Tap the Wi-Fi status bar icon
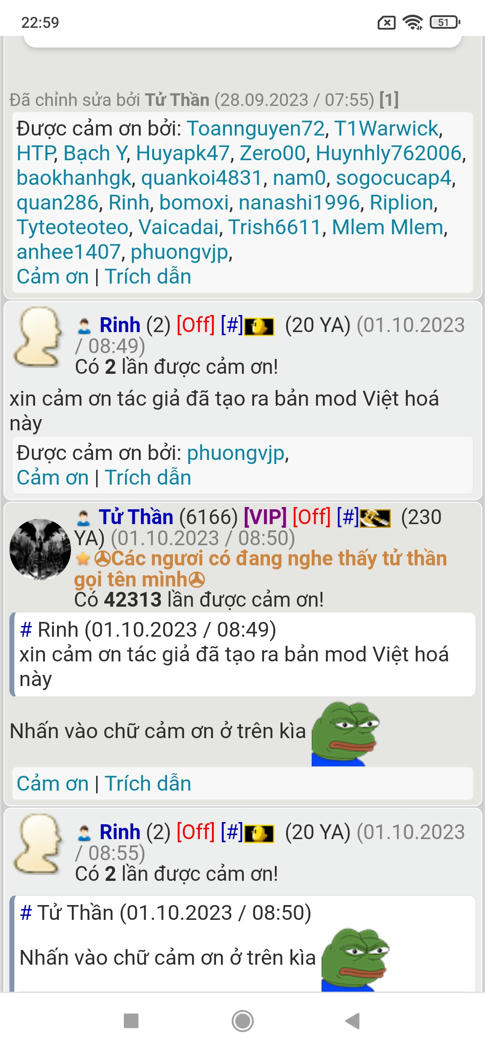 [x=413, y=23]
